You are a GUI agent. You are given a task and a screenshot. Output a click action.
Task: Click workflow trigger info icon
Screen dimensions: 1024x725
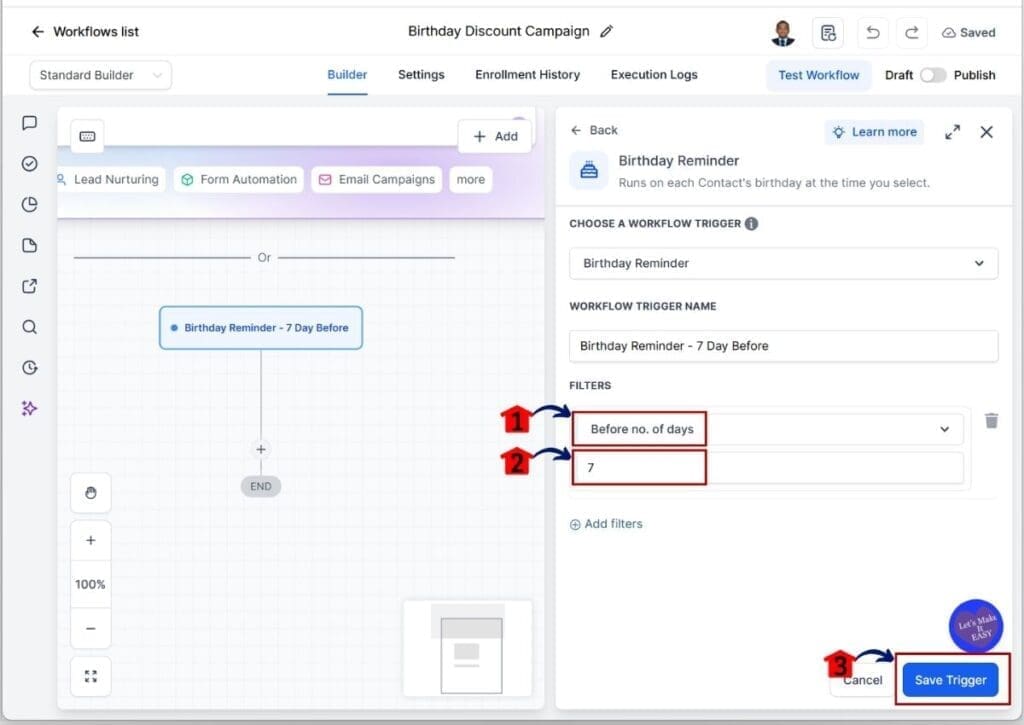pyautogui.click(x=752, y=223)
